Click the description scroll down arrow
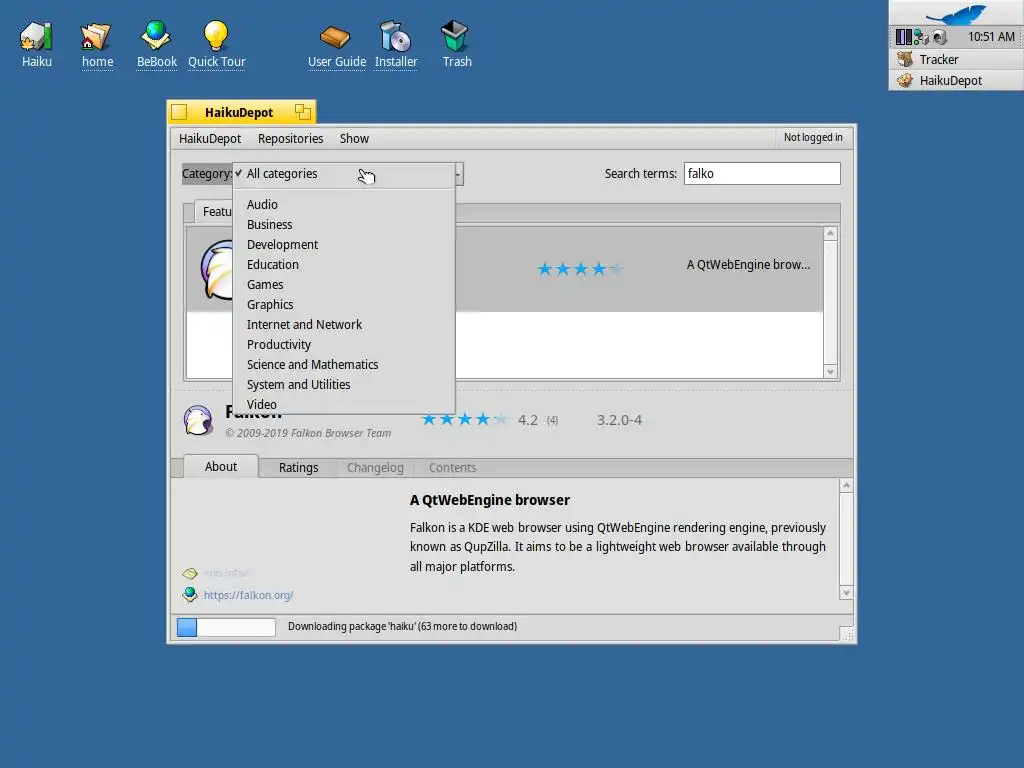The image size is (1024, 768). pyautogui.click(x=846, y=593)
